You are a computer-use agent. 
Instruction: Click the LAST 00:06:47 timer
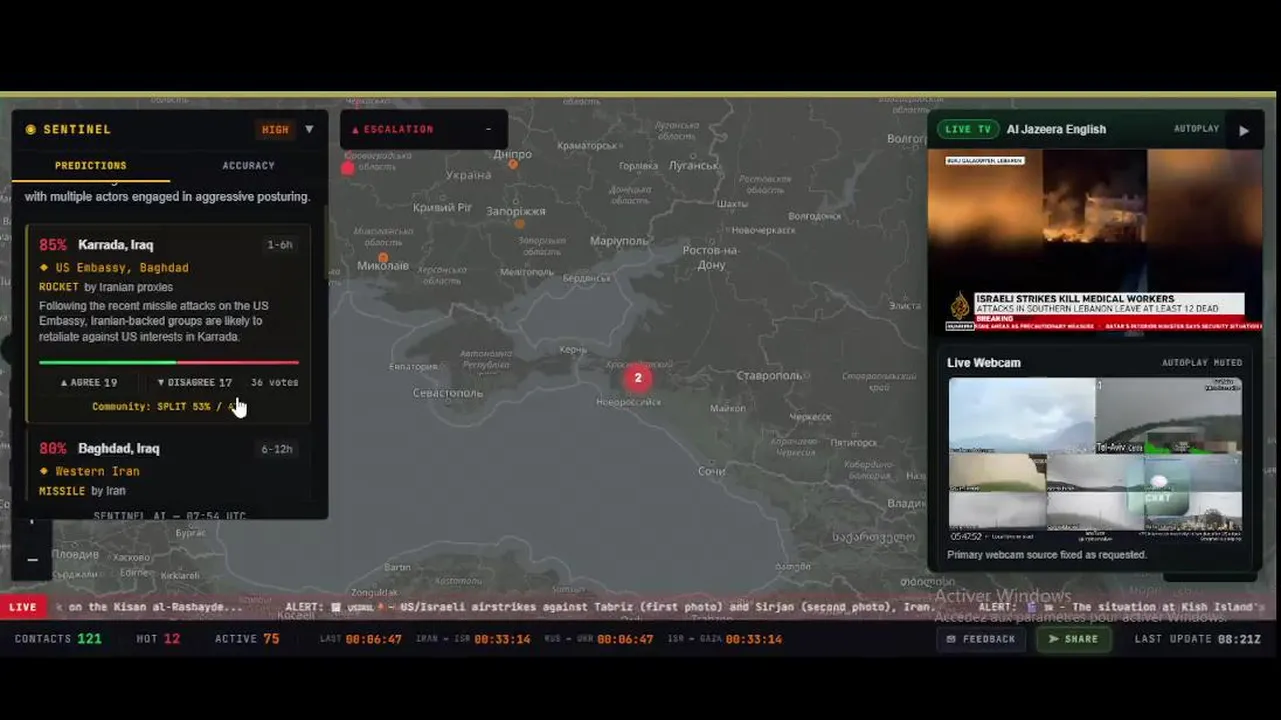pos(360,639)
